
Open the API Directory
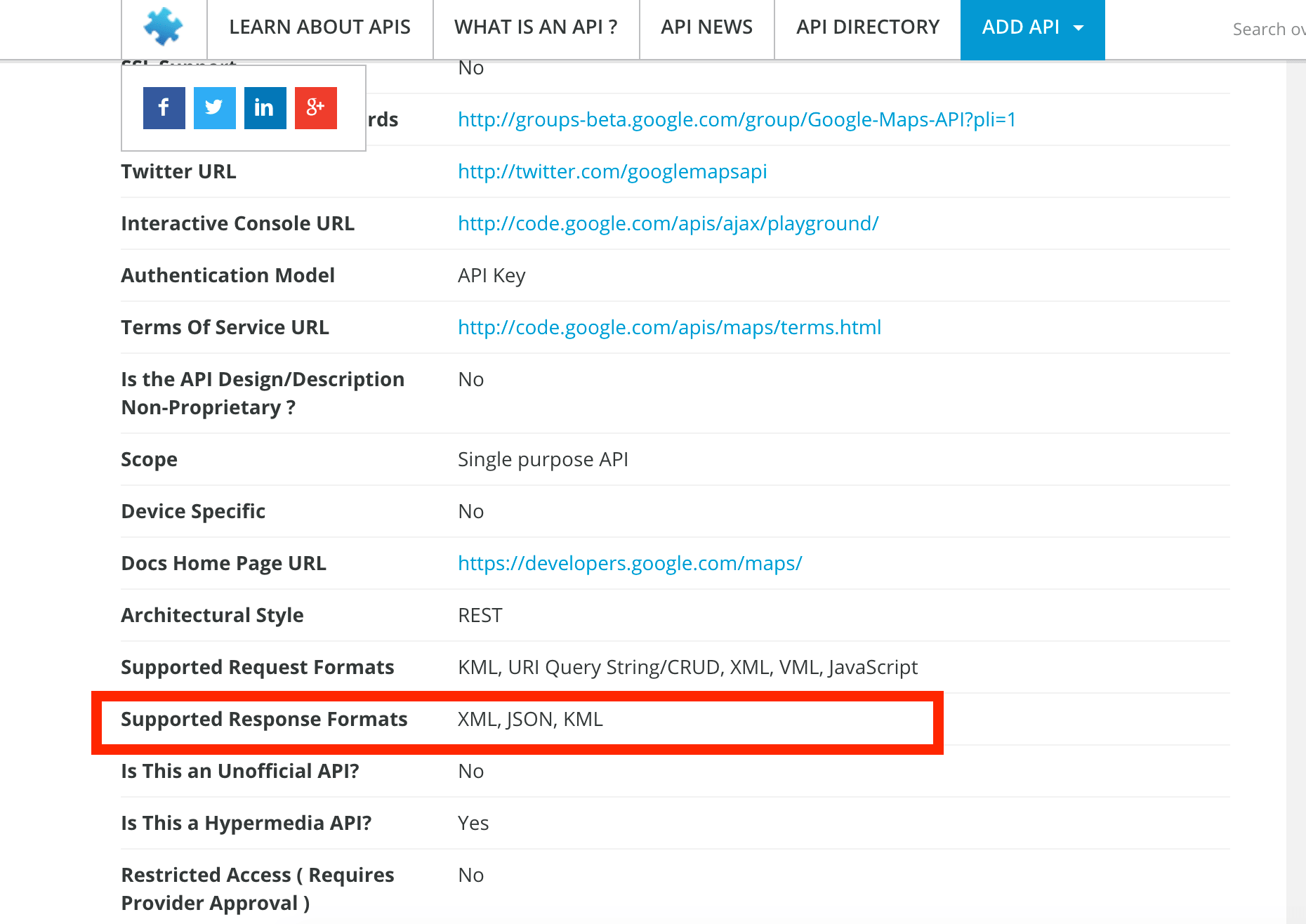(x=867, y=27)
